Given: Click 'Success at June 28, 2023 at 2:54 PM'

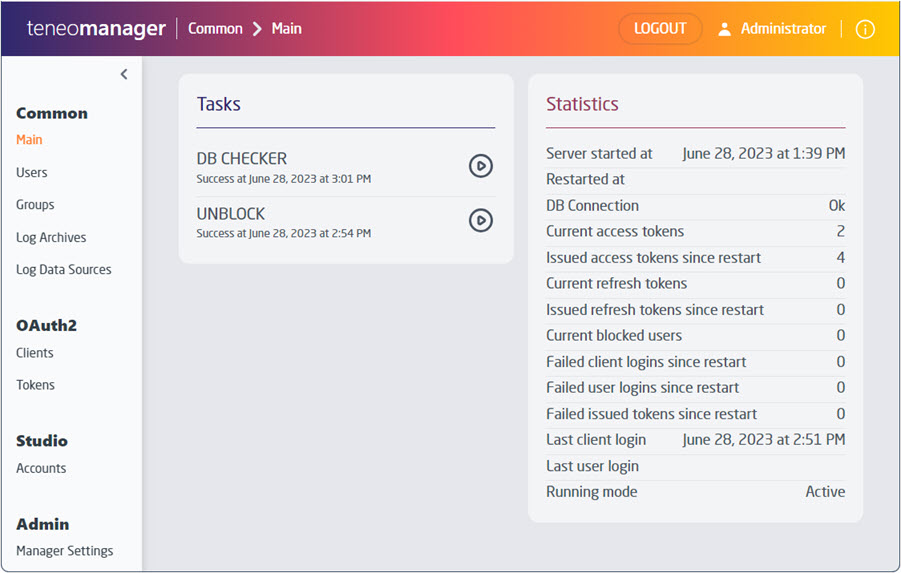Looking at the screenshot, I should coord(284,233).
